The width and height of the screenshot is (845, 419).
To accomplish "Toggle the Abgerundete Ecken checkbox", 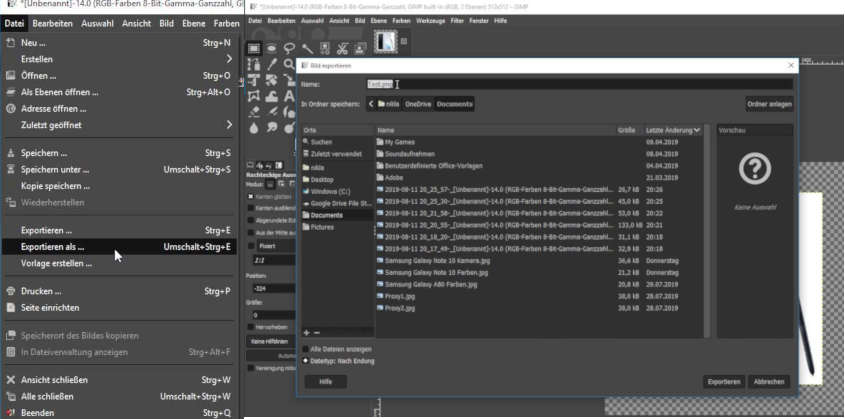I will pos(251,220).
